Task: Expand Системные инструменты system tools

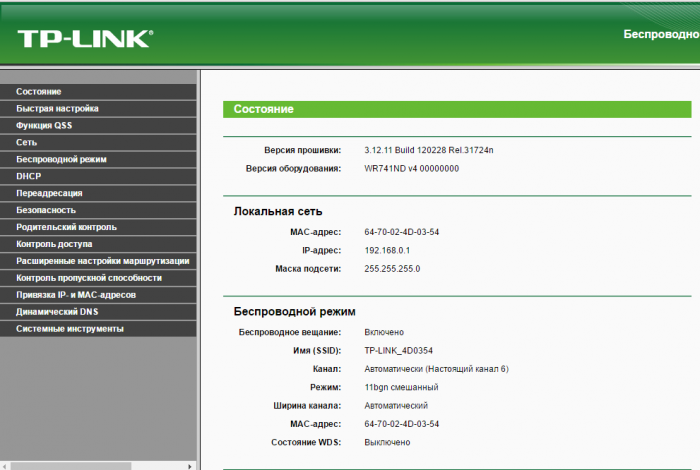Action: [70, 329]
